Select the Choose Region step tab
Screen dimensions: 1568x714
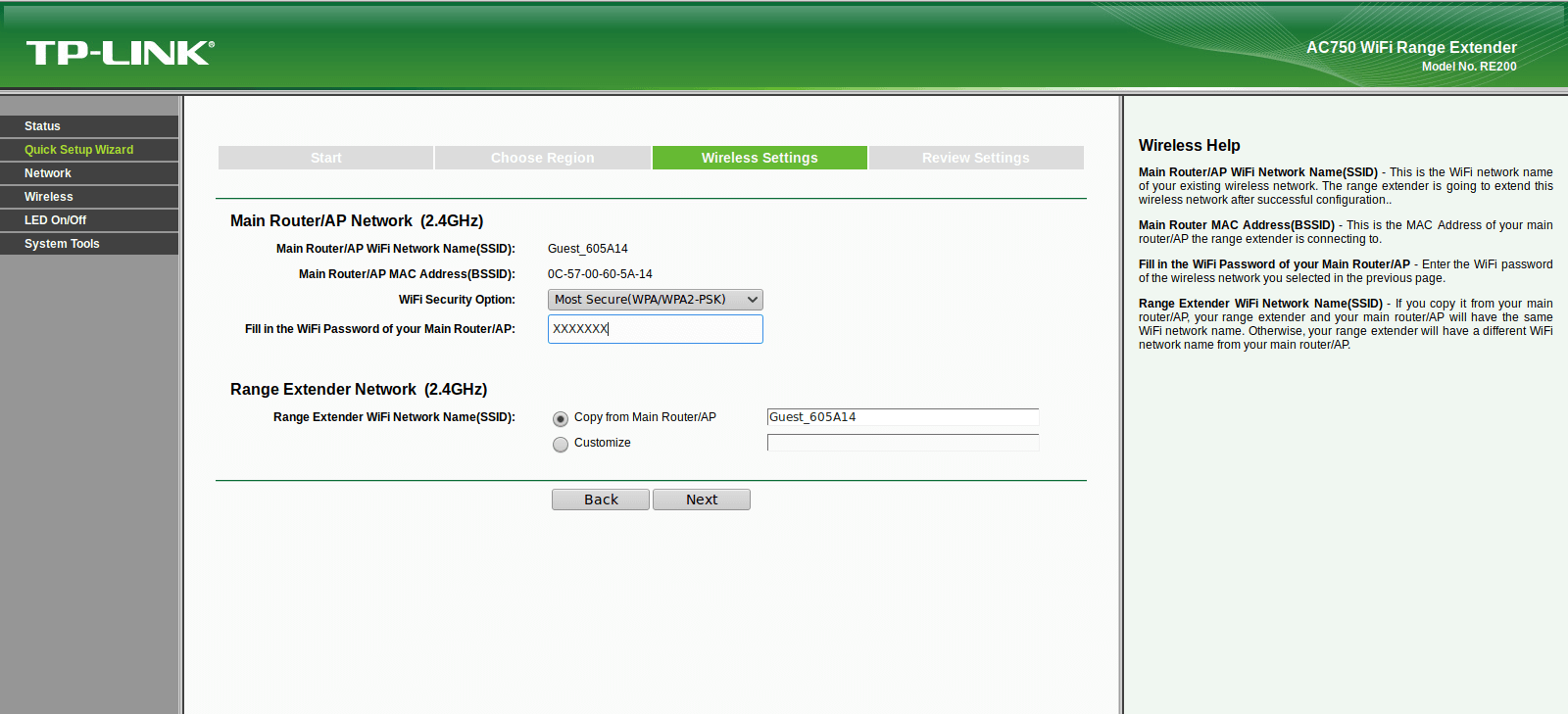click(x=543, y=158)
